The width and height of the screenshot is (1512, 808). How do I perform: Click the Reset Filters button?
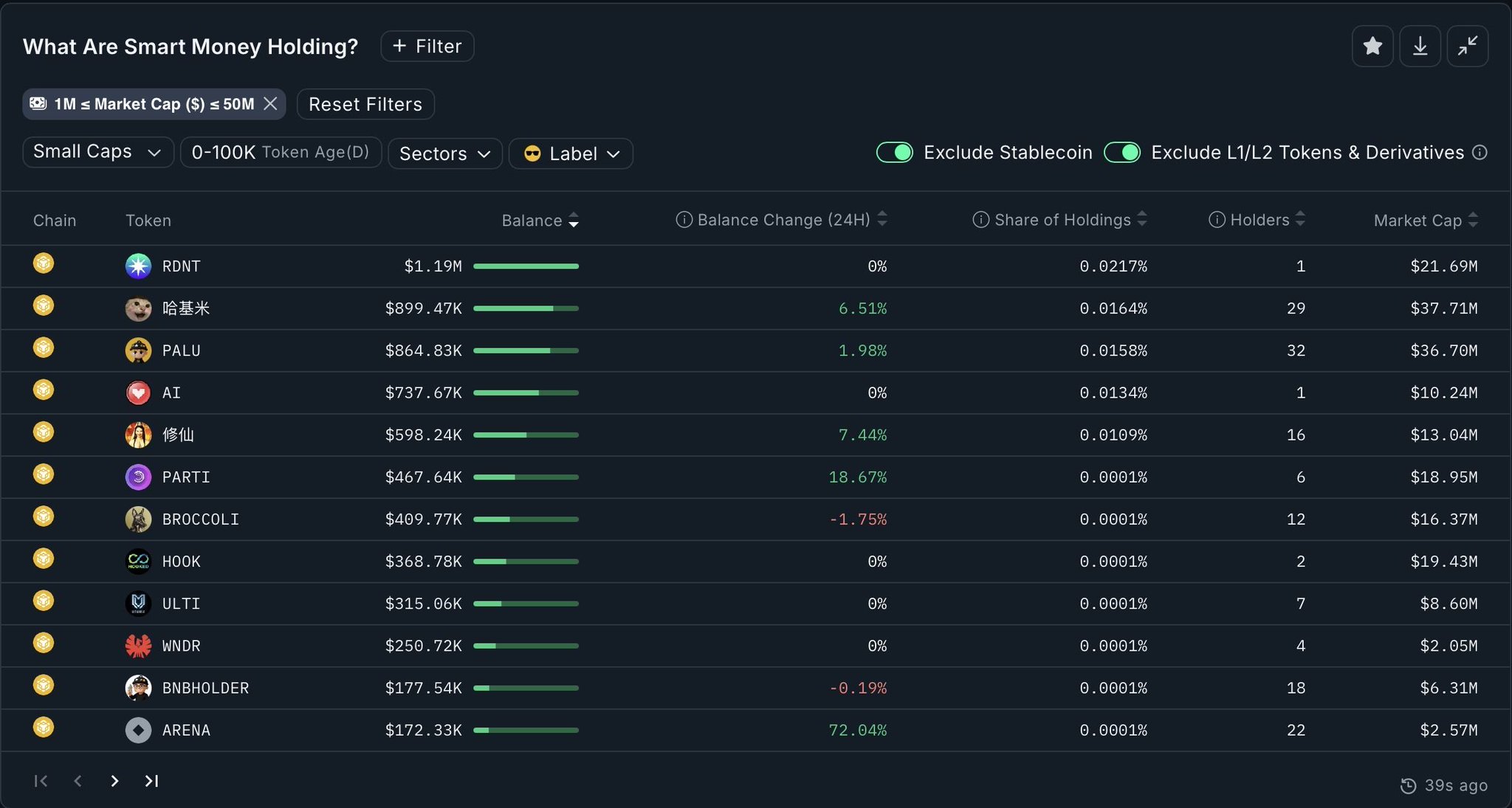(365, 104)
